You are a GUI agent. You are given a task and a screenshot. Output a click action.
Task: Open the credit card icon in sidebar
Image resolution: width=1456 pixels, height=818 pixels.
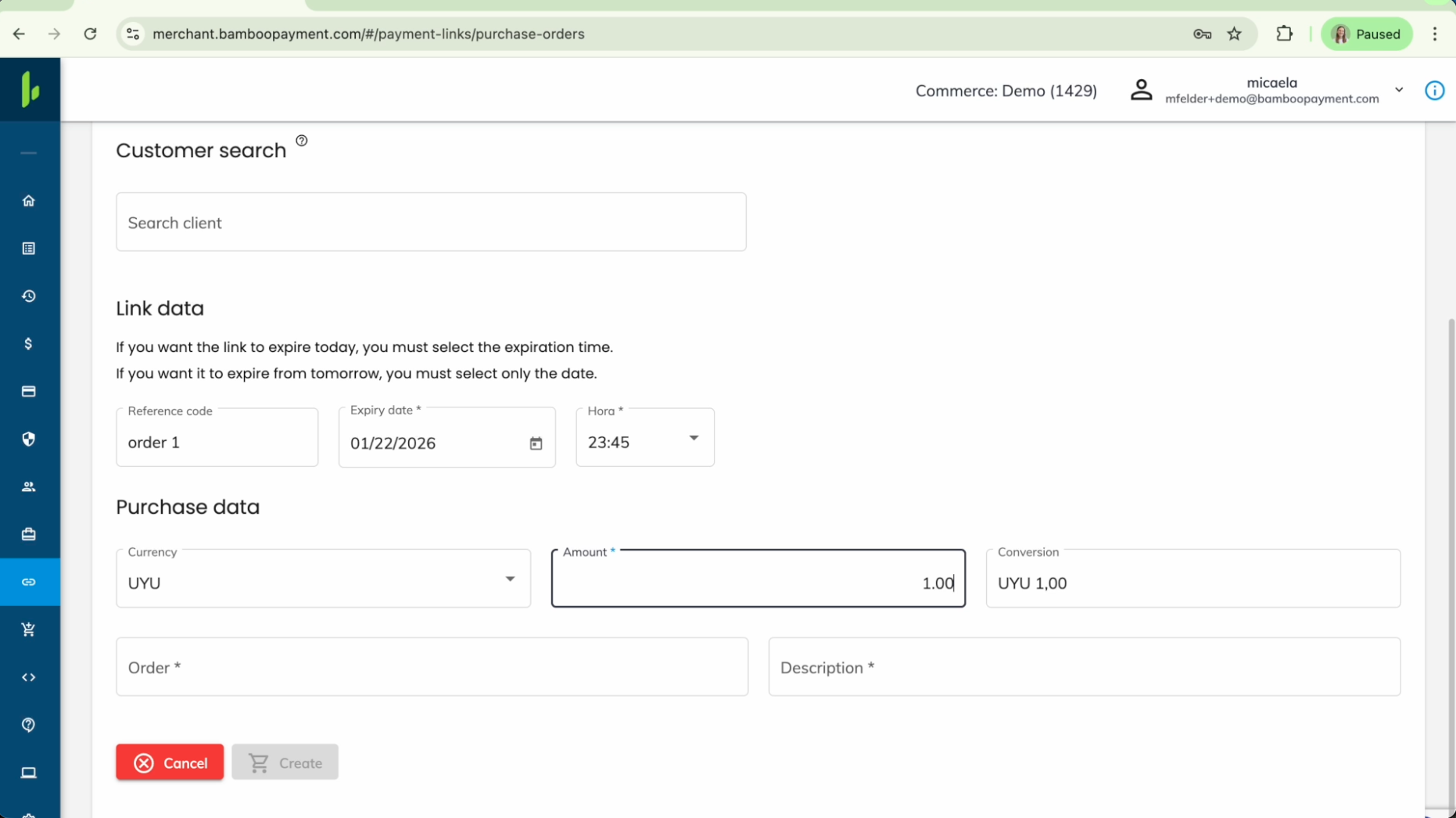pyautogui.click(x=29, y=392)
